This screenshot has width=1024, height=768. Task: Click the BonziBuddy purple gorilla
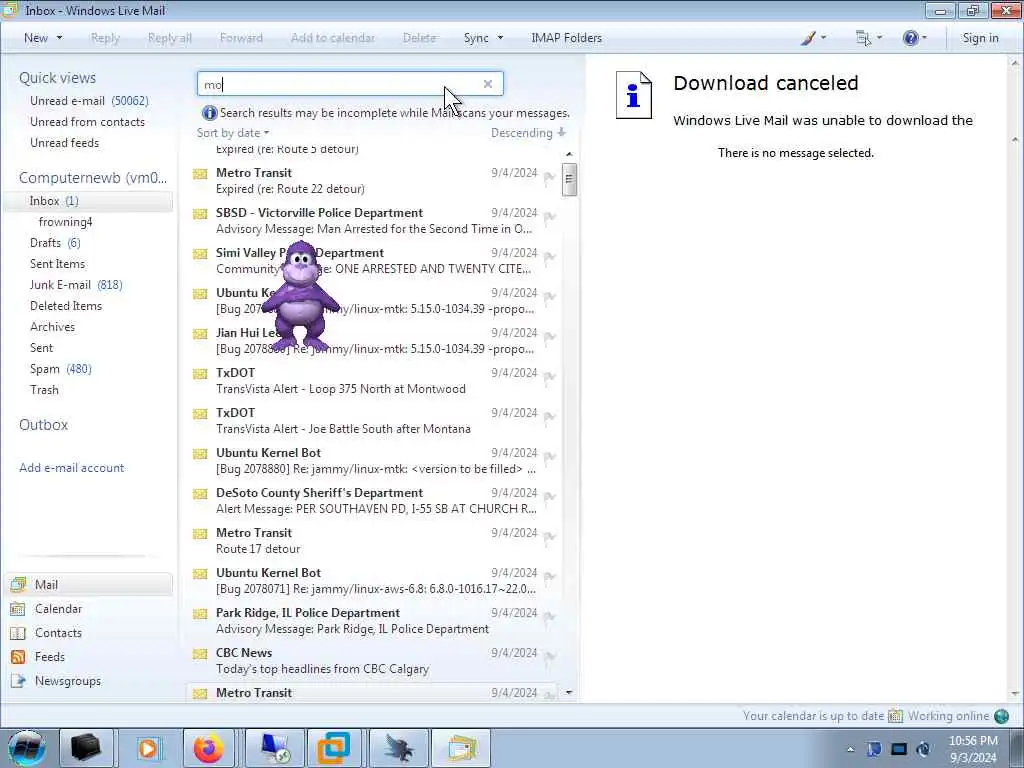300,297
